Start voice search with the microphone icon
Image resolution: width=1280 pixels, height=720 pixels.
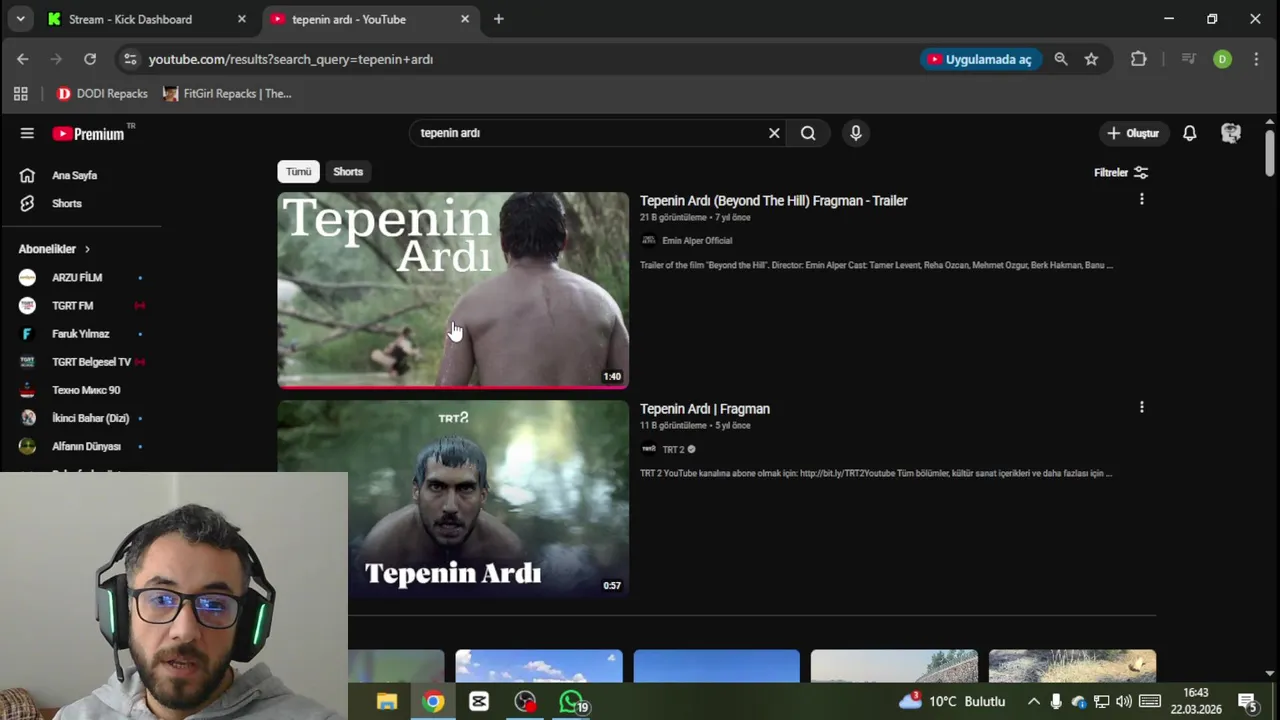click(x=856, y=133)
